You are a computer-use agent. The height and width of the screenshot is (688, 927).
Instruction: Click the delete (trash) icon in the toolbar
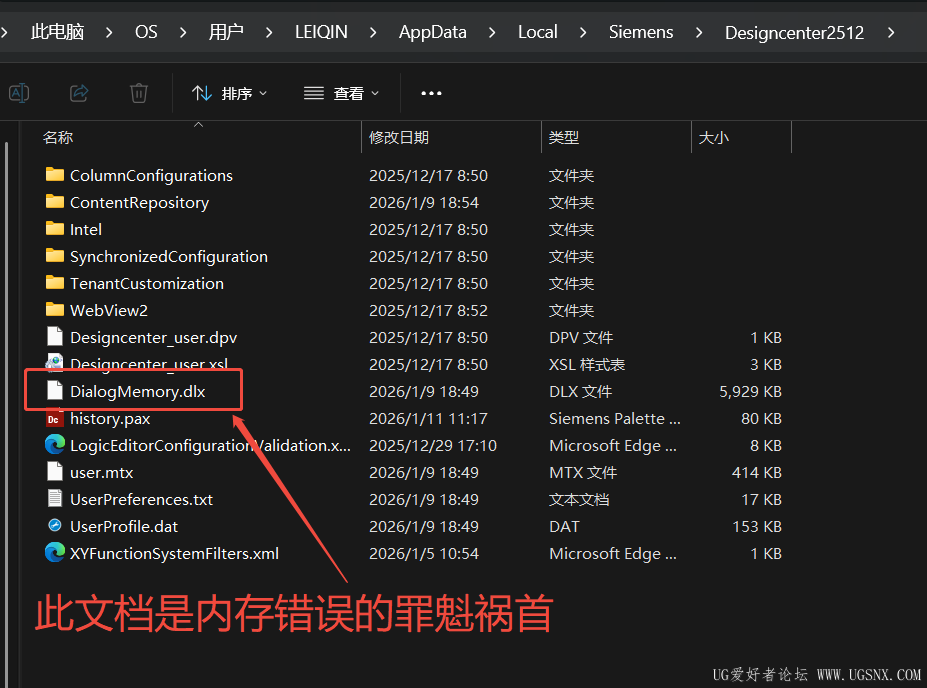pos(138,93)
